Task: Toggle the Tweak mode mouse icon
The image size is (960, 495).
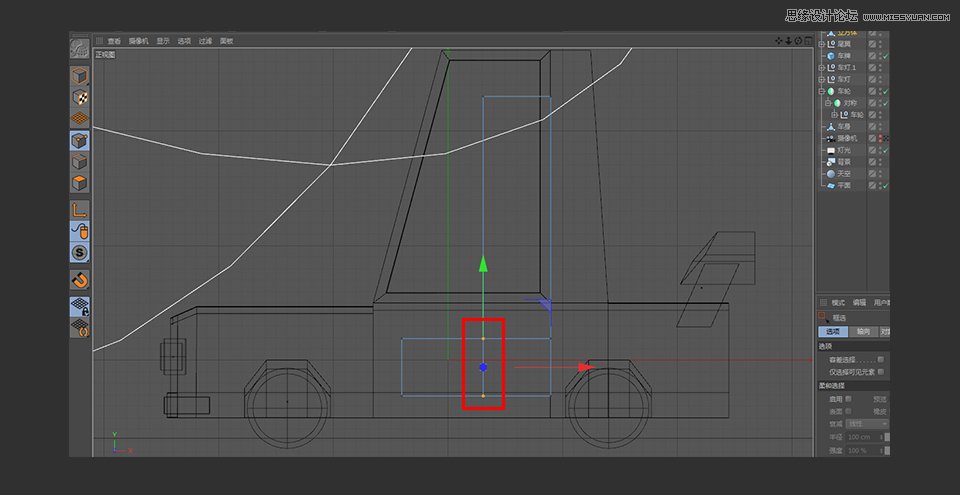Action: coord(80,231)
